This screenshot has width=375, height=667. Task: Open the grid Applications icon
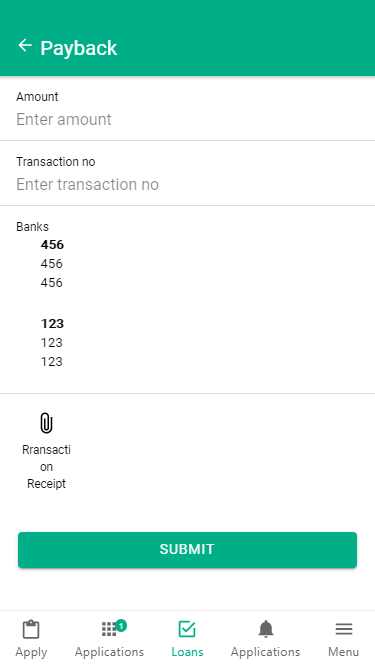tap(109, 629)
